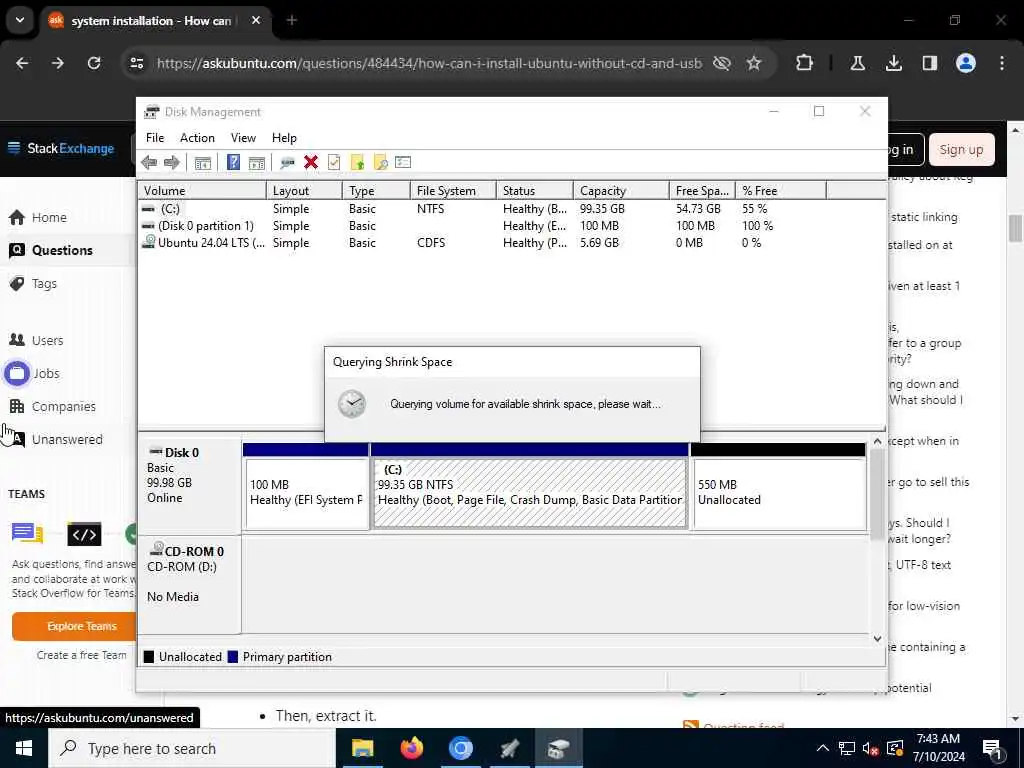Click the red X Delete toolbar icon
The image size is (1024, 768).
coord(311,162)
